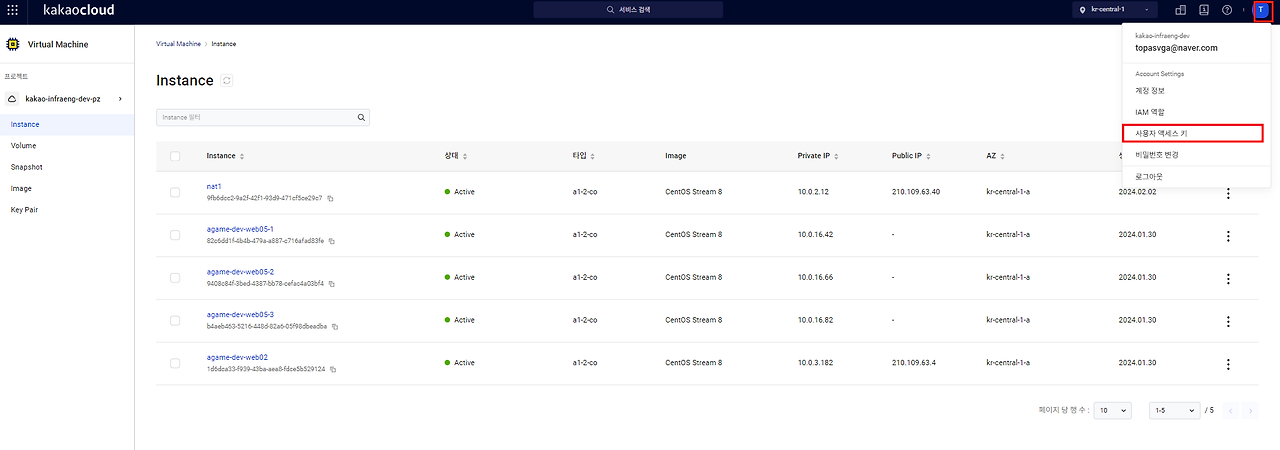This screenshot has height=450, width=1280.
Task: Open the apps grid menu icon
Action: coord(12,10)
